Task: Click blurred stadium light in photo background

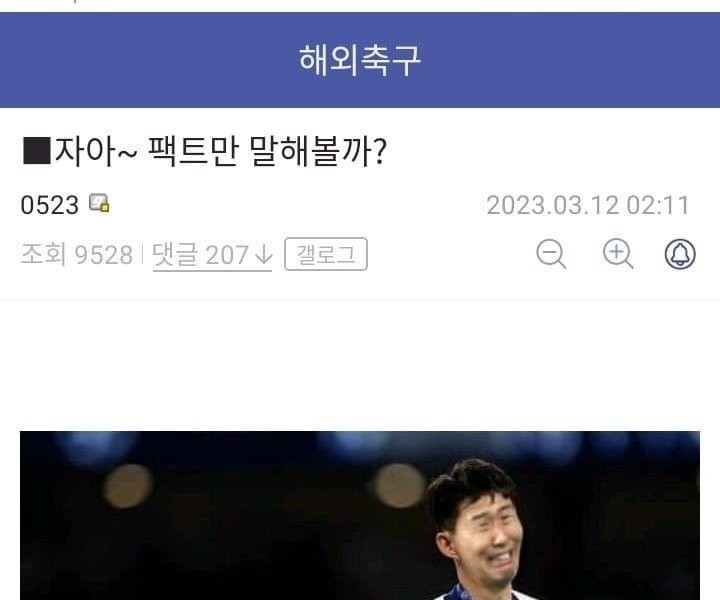Action: click(x=128, y=486)
